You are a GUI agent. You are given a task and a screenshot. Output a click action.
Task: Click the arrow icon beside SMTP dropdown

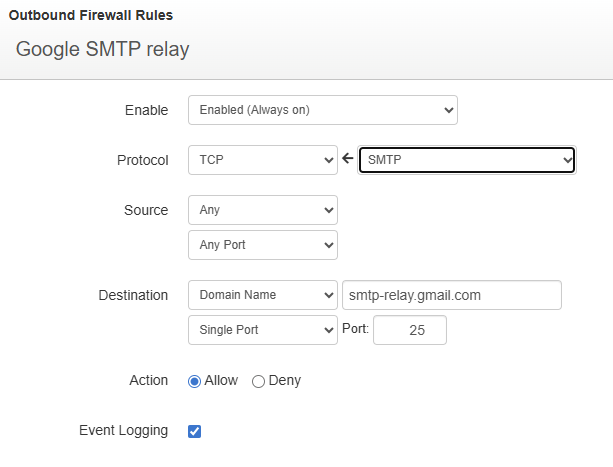click(348, 159)
